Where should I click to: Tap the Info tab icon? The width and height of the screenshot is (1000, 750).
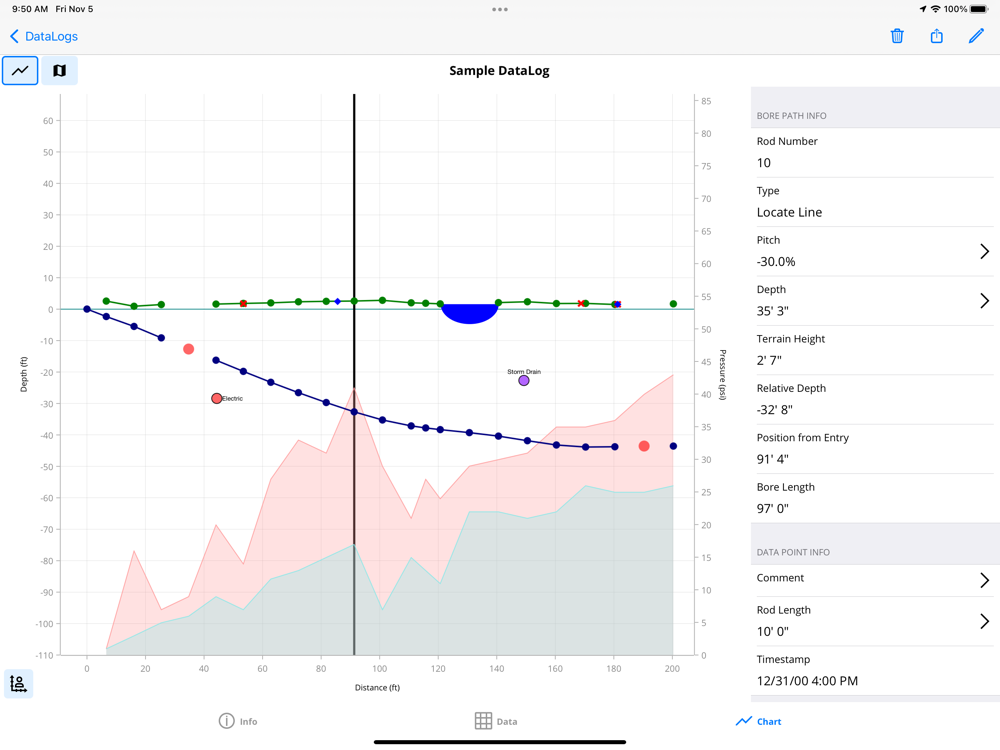coord(227,721)
